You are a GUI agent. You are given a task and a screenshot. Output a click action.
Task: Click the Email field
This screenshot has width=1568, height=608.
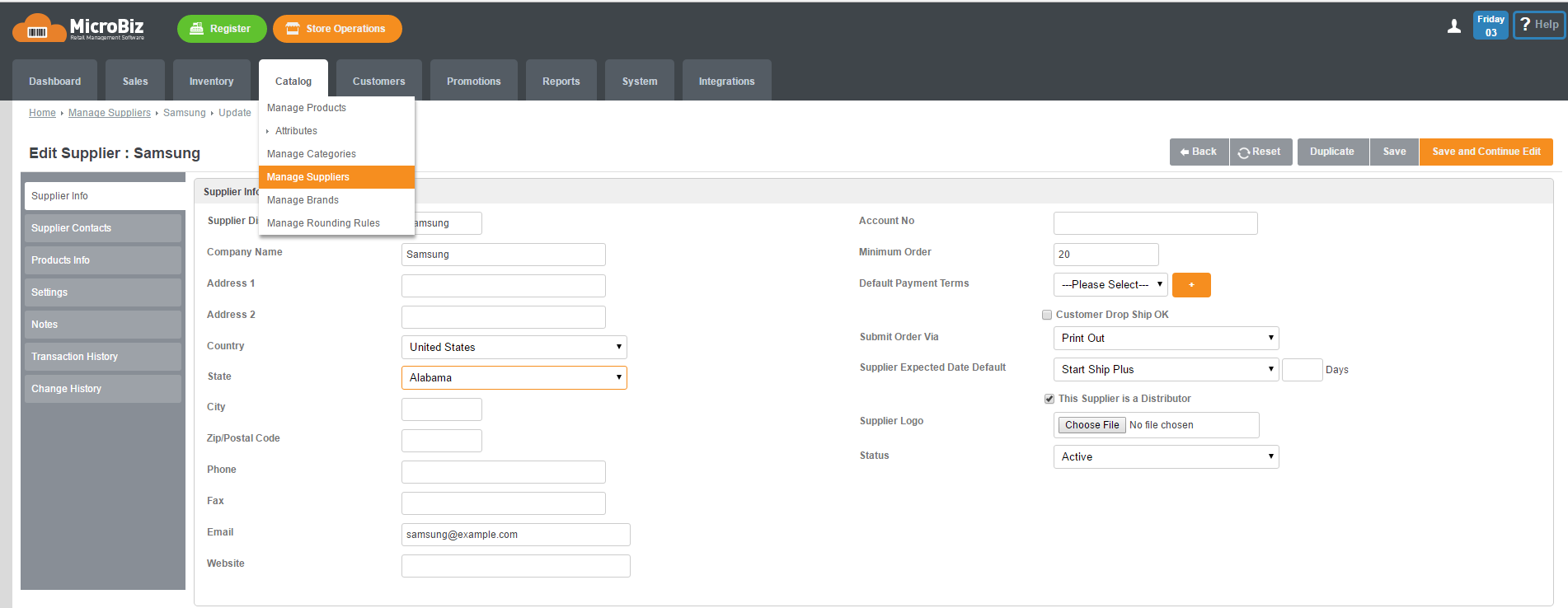click(516, 535)
